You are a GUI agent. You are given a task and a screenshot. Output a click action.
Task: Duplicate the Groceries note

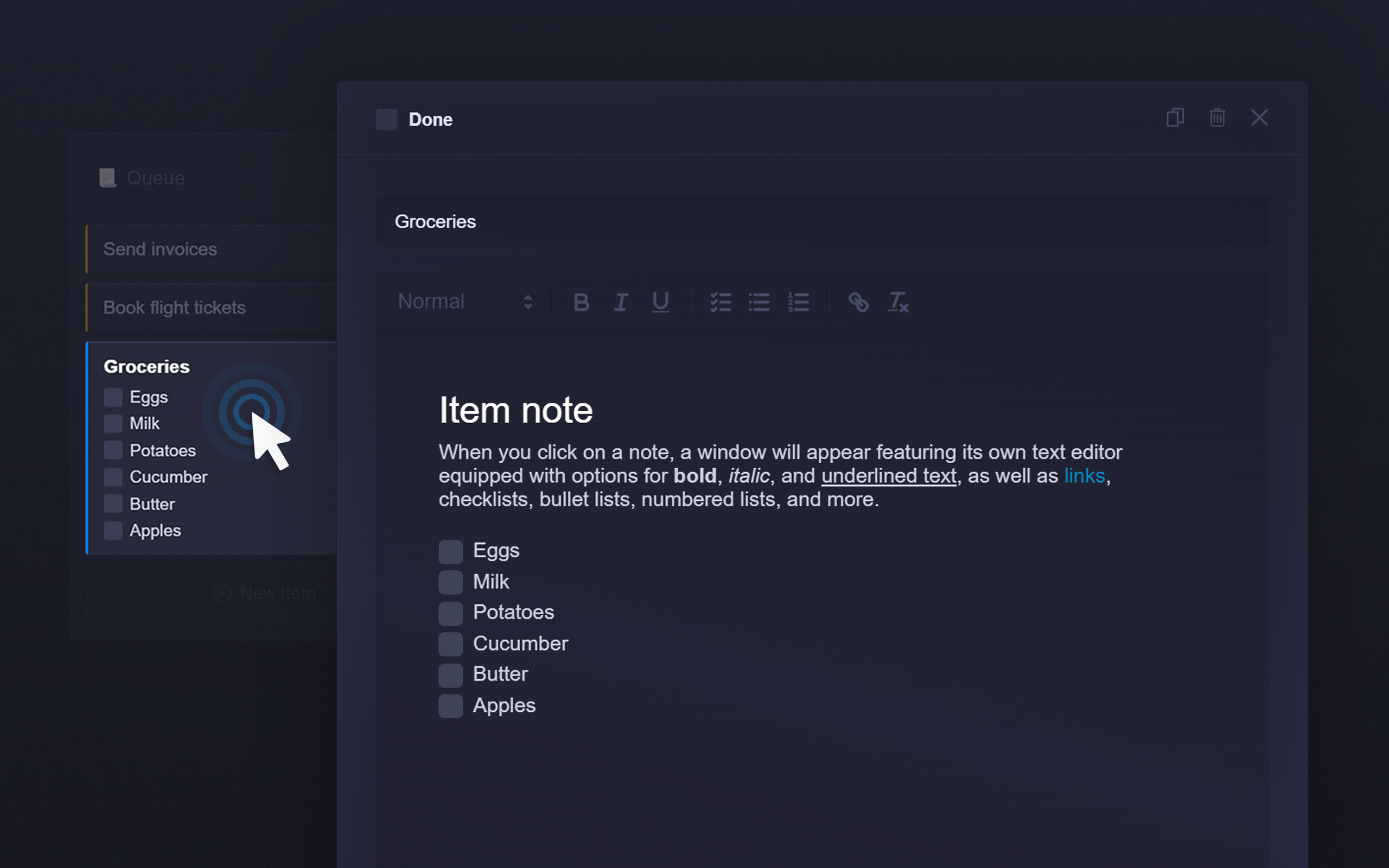point(1175,117)
